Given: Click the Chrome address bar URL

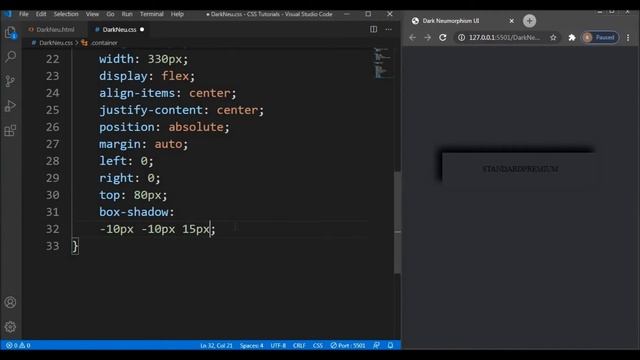Looking at the screenshot, I should 504,38.
